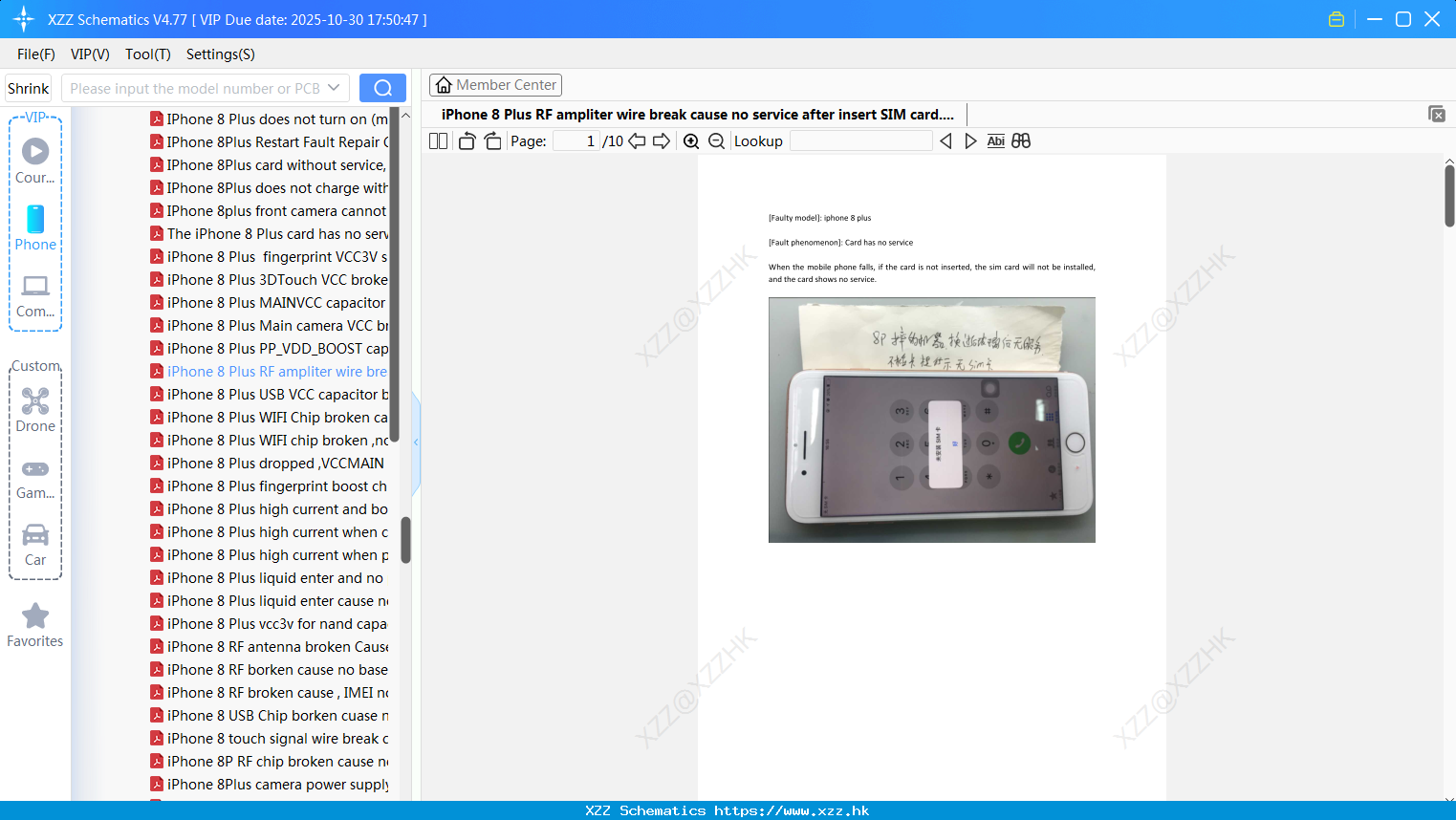Zoom in on the document
The width and height of the screenshot is (1456, 820).
pyautogui.click(x=691, y=141)
